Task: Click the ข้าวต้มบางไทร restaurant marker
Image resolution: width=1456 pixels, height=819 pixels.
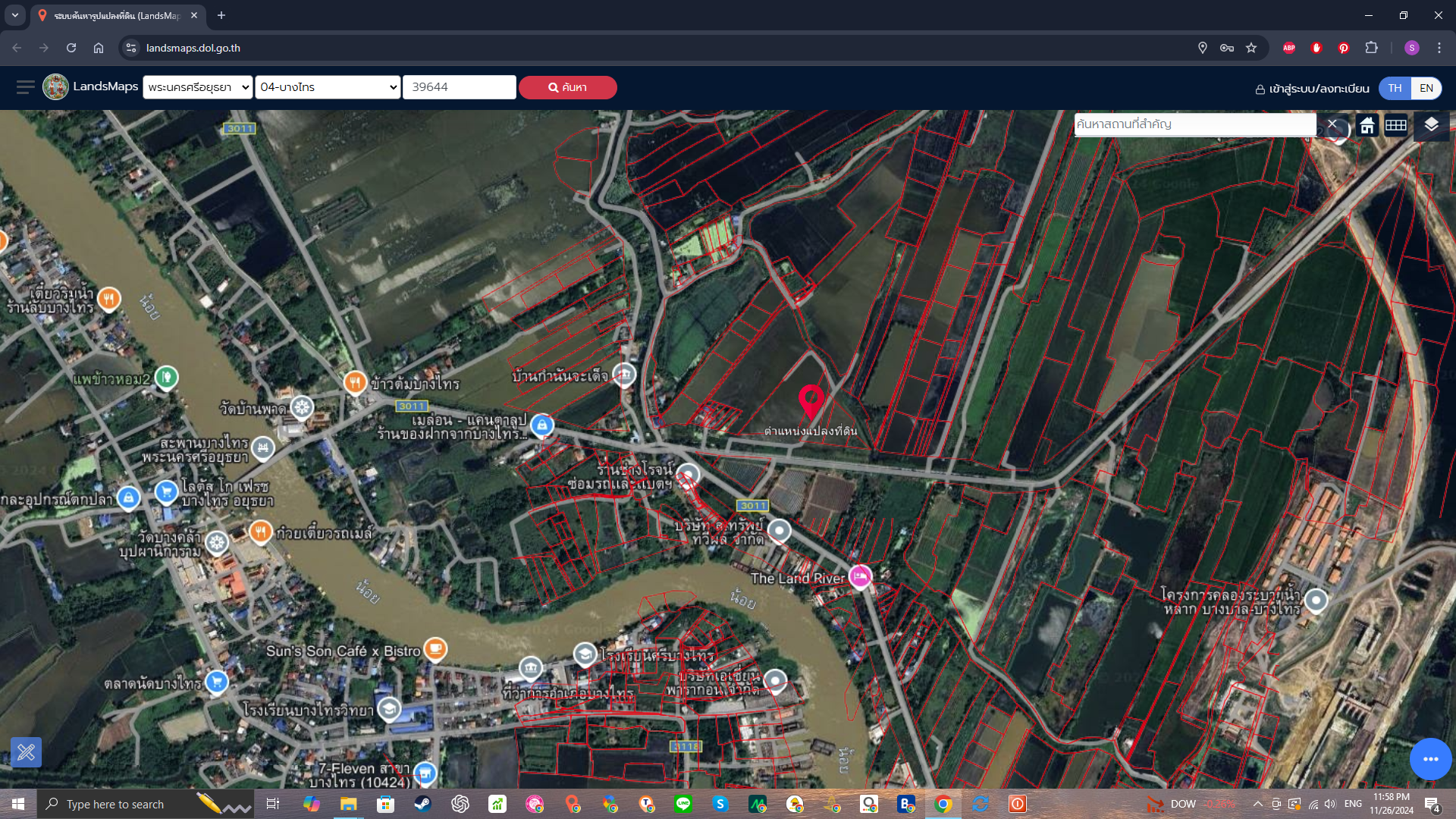Action: coord(355,382)
